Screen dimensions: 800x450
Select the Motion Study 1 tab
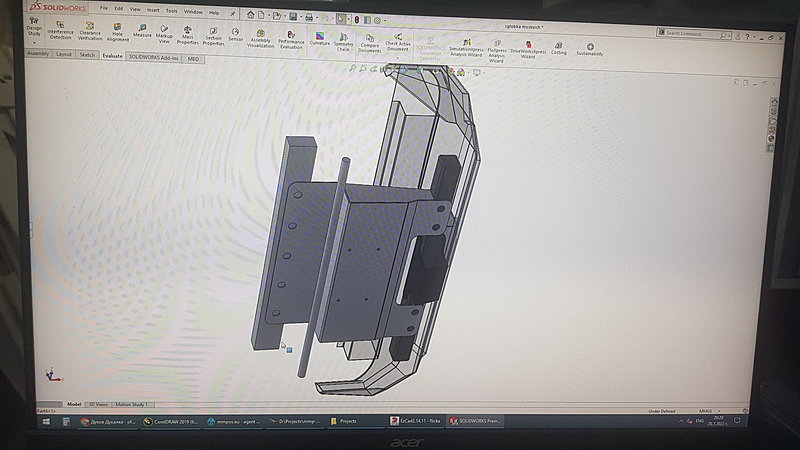(x=131, y=404)
